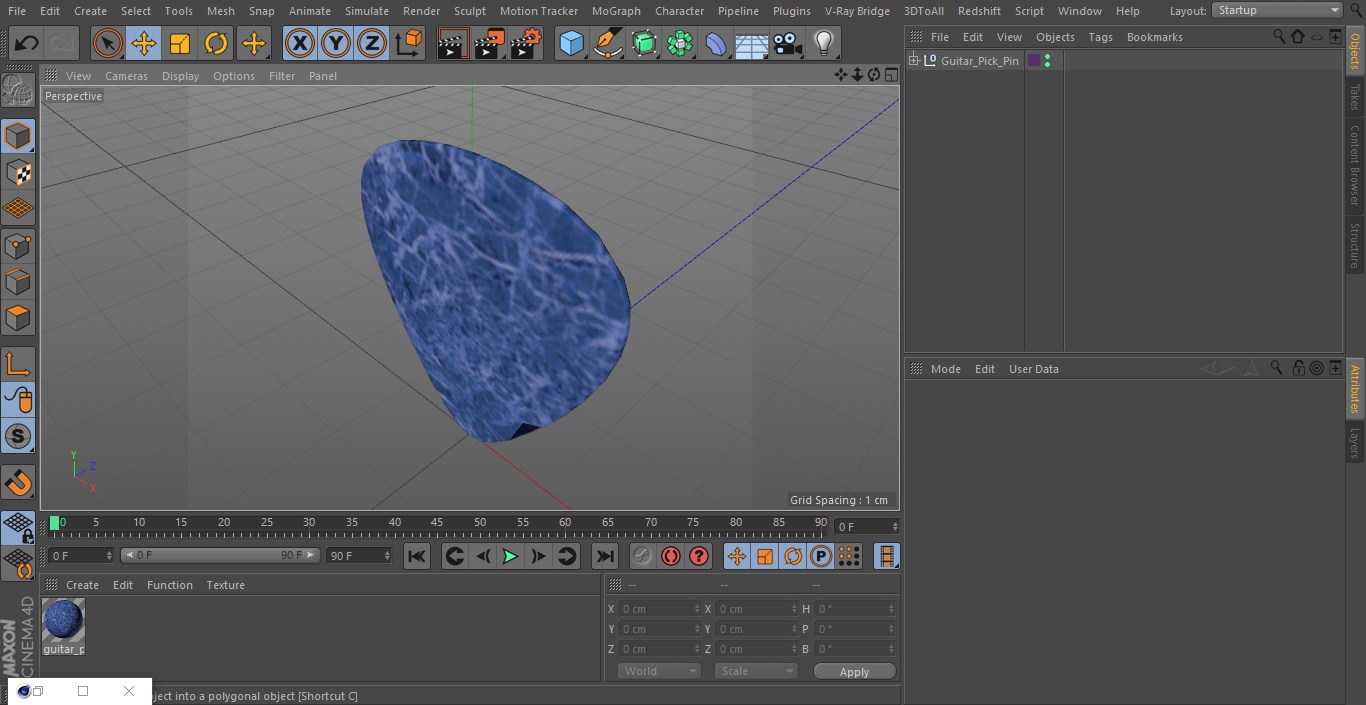Select the Rotate tool

(216, 44)
